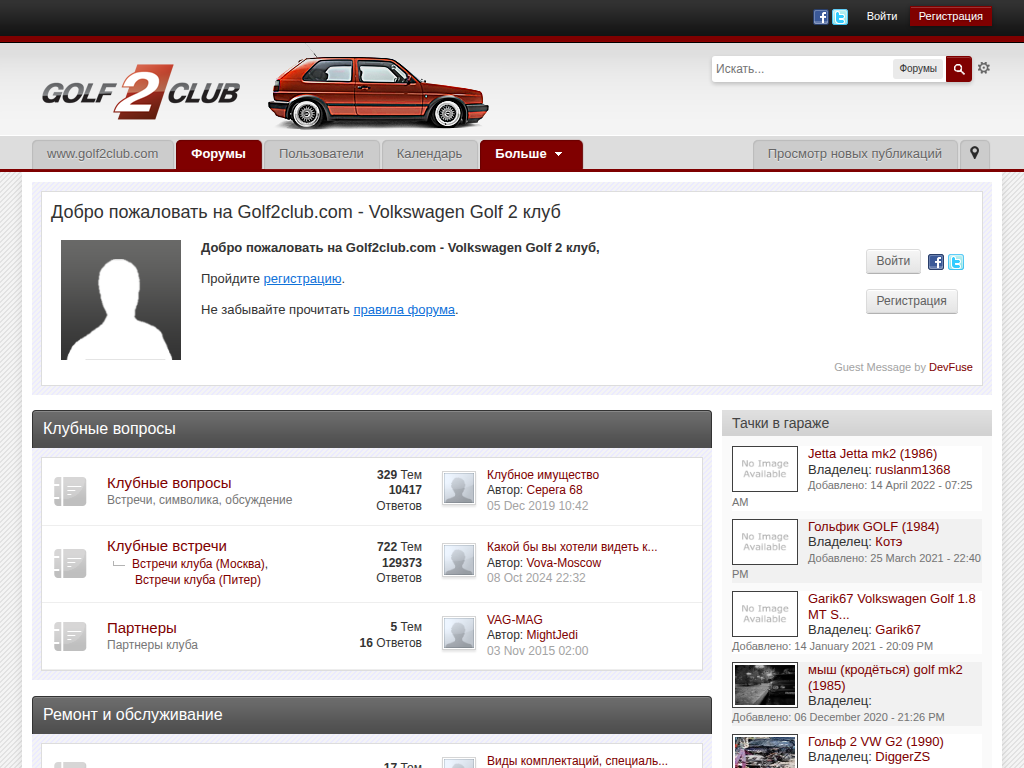Click the map marker icon tab

(974, 154)
